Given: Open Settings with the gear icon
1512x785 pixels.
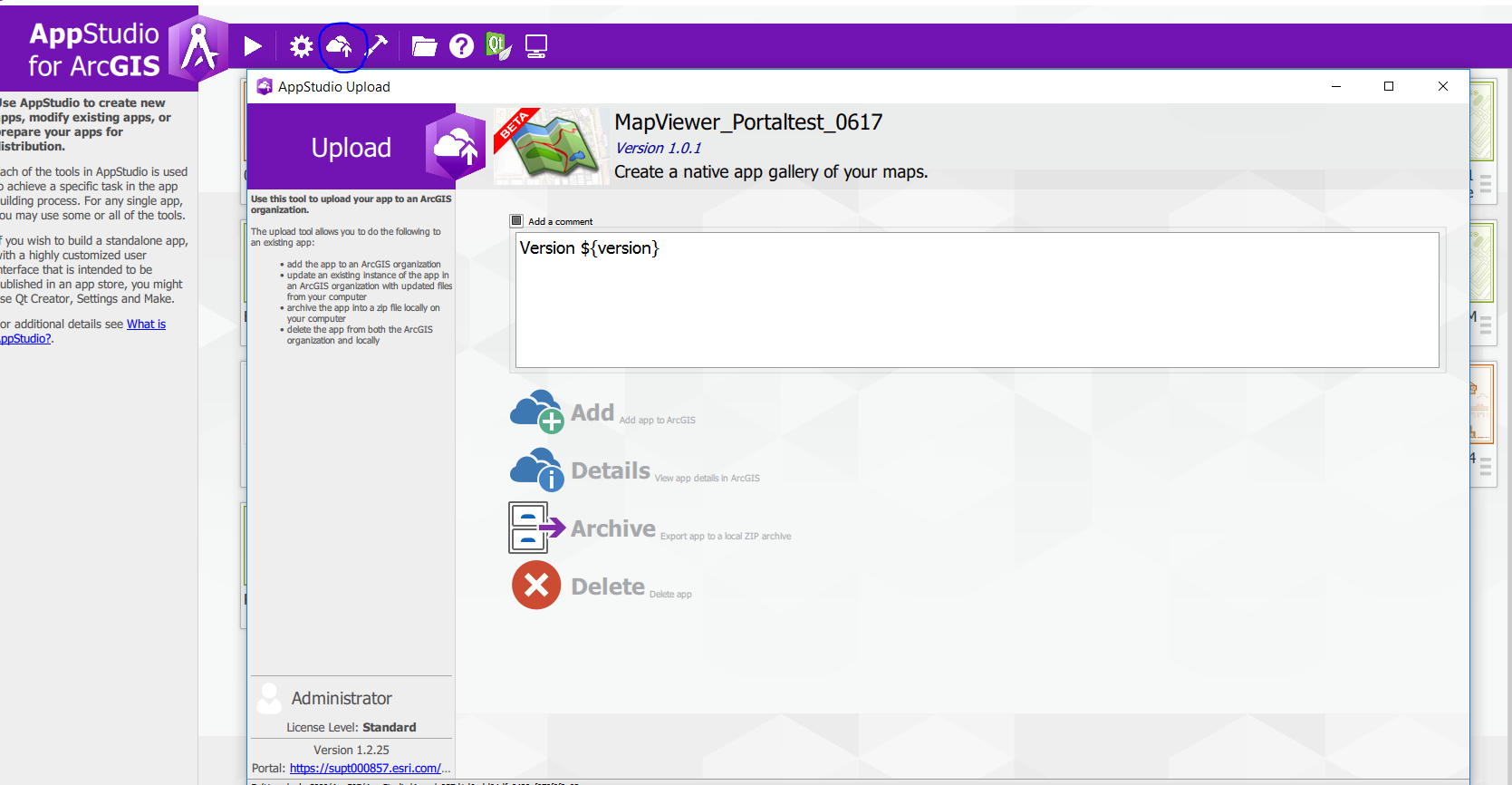Looking at the screenshot, I should pyautogui.click(x=301, y=46).
